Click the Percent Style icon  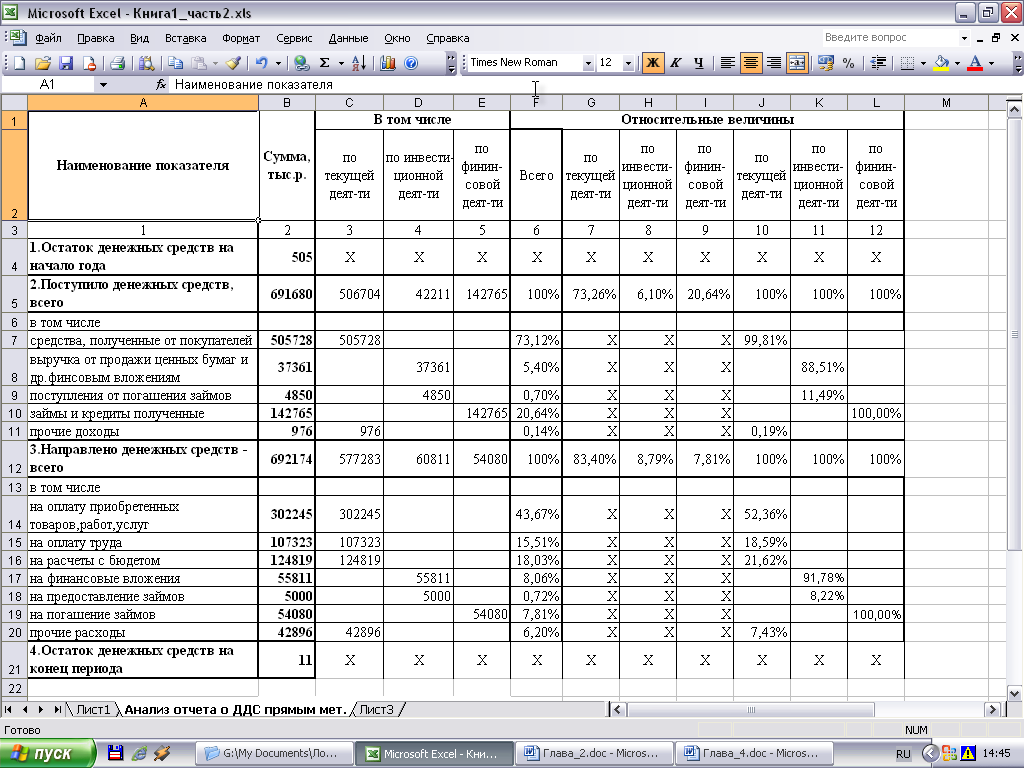(x=848, y=63)
